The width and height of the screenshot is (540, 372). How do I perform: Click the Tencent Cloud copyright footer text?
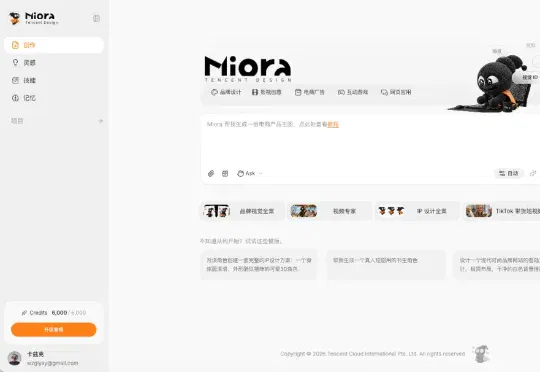click(x=373, y=354)
